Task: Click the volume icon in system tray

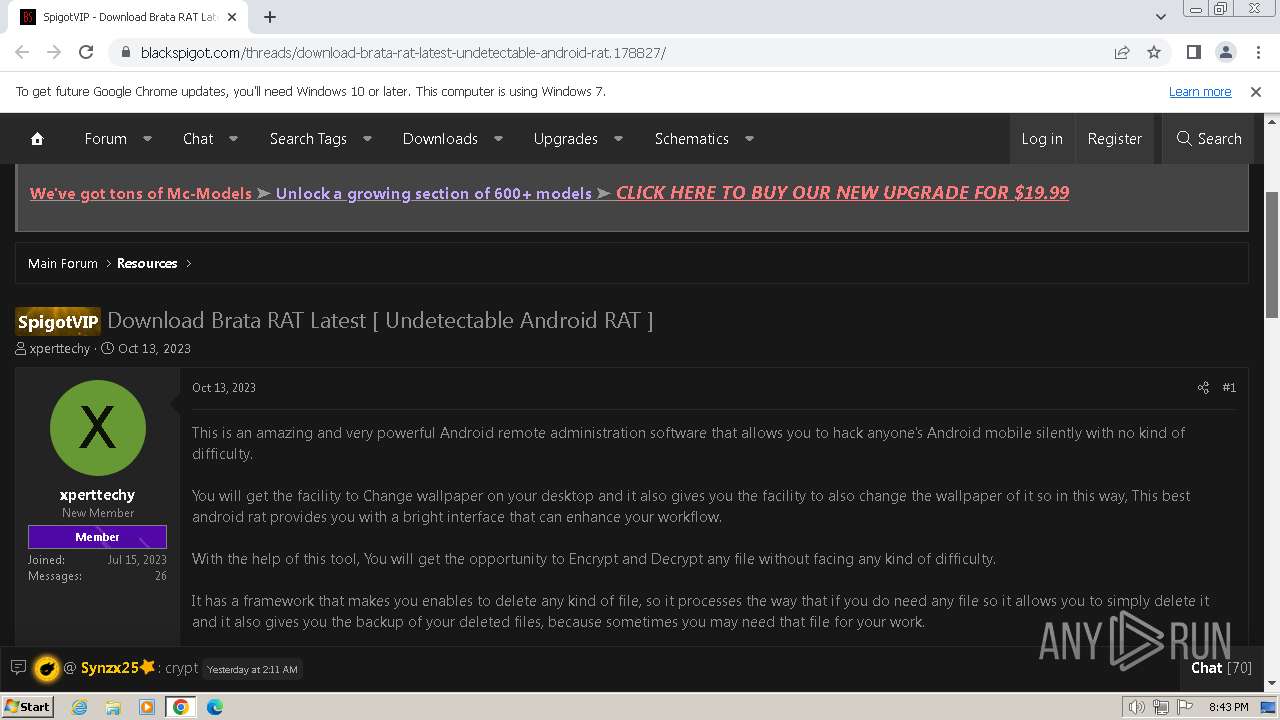Action: 1137,707
